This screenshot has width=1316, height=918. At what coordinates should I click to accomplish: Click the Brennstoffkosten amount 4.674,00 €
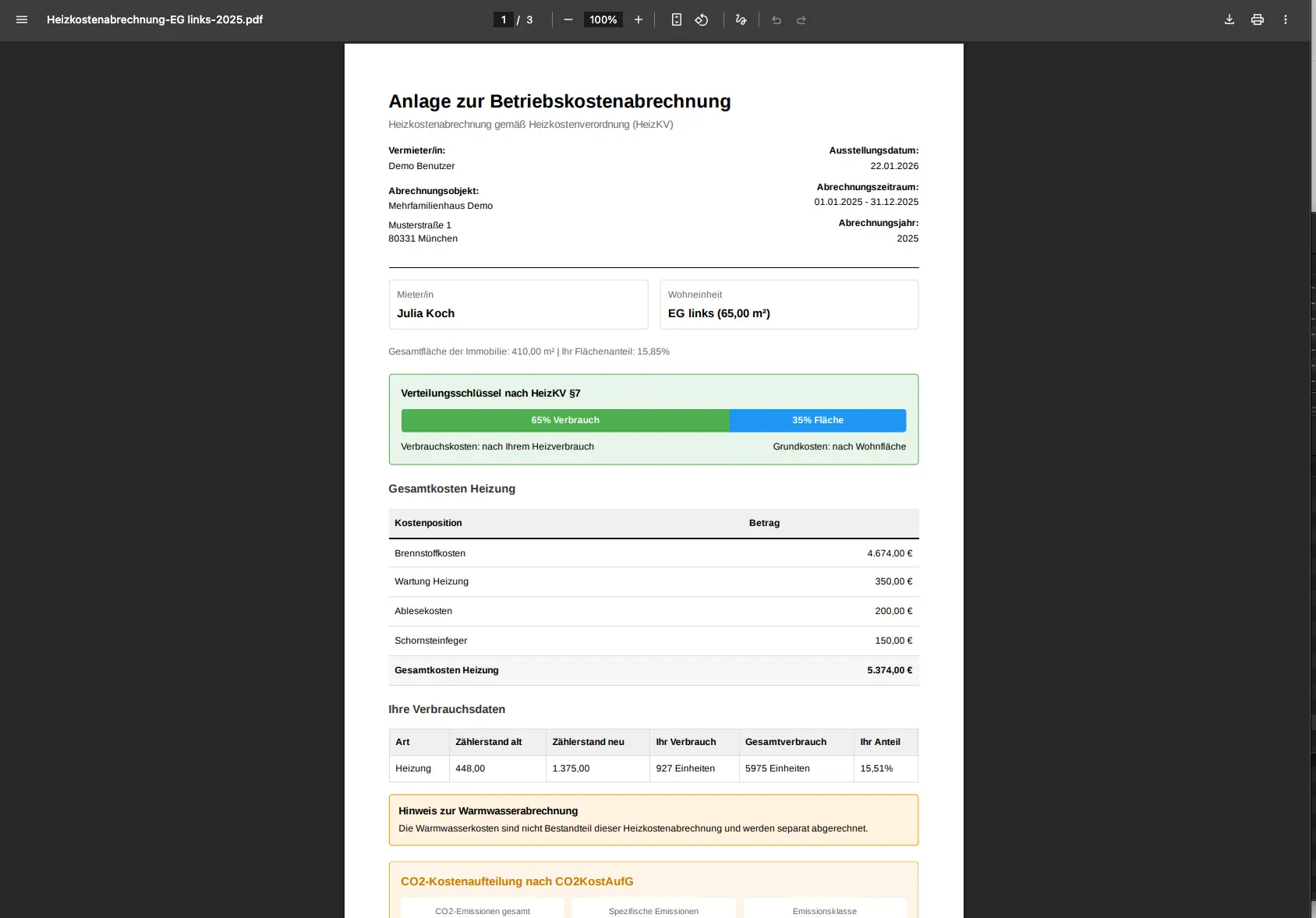tap(890, 553)
